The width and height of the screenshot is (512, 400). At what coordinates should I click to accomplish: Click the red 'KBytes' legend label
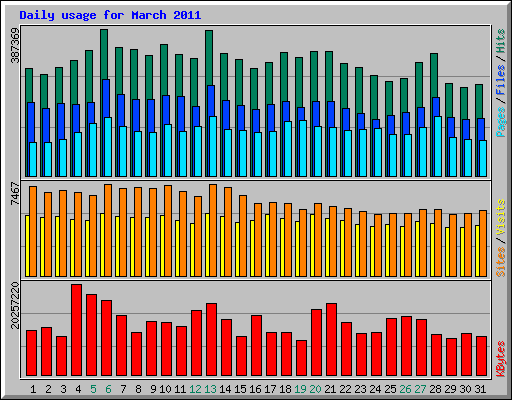point(501,359)
